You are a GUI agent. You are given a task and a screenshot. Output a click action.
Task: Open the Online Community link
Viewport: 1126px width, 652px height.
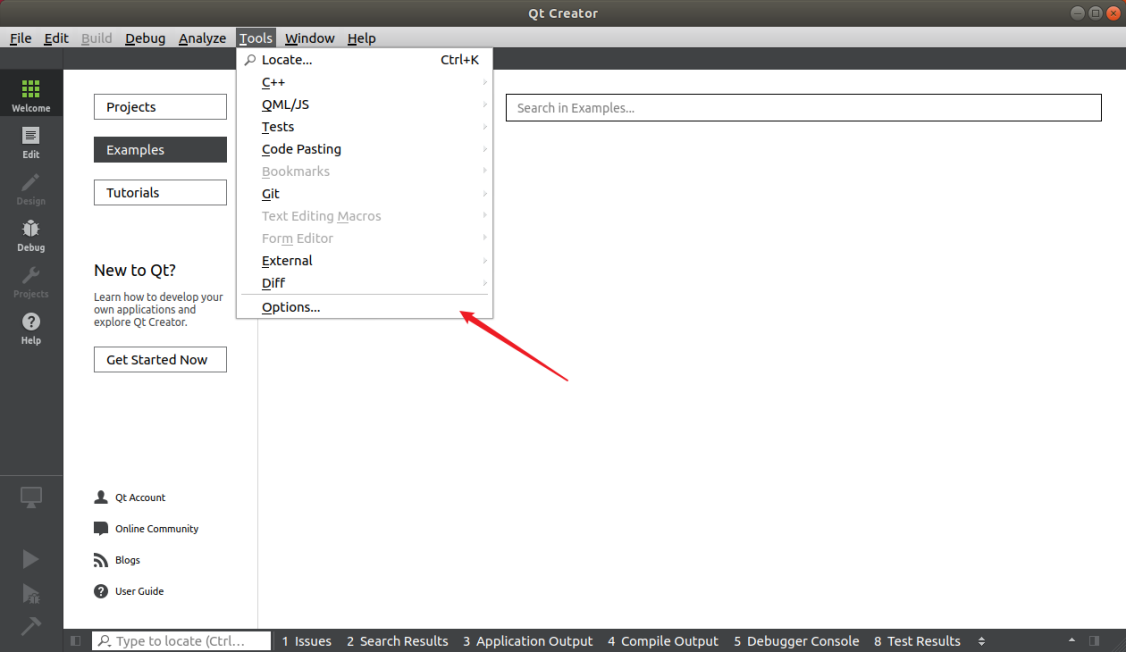156,529
